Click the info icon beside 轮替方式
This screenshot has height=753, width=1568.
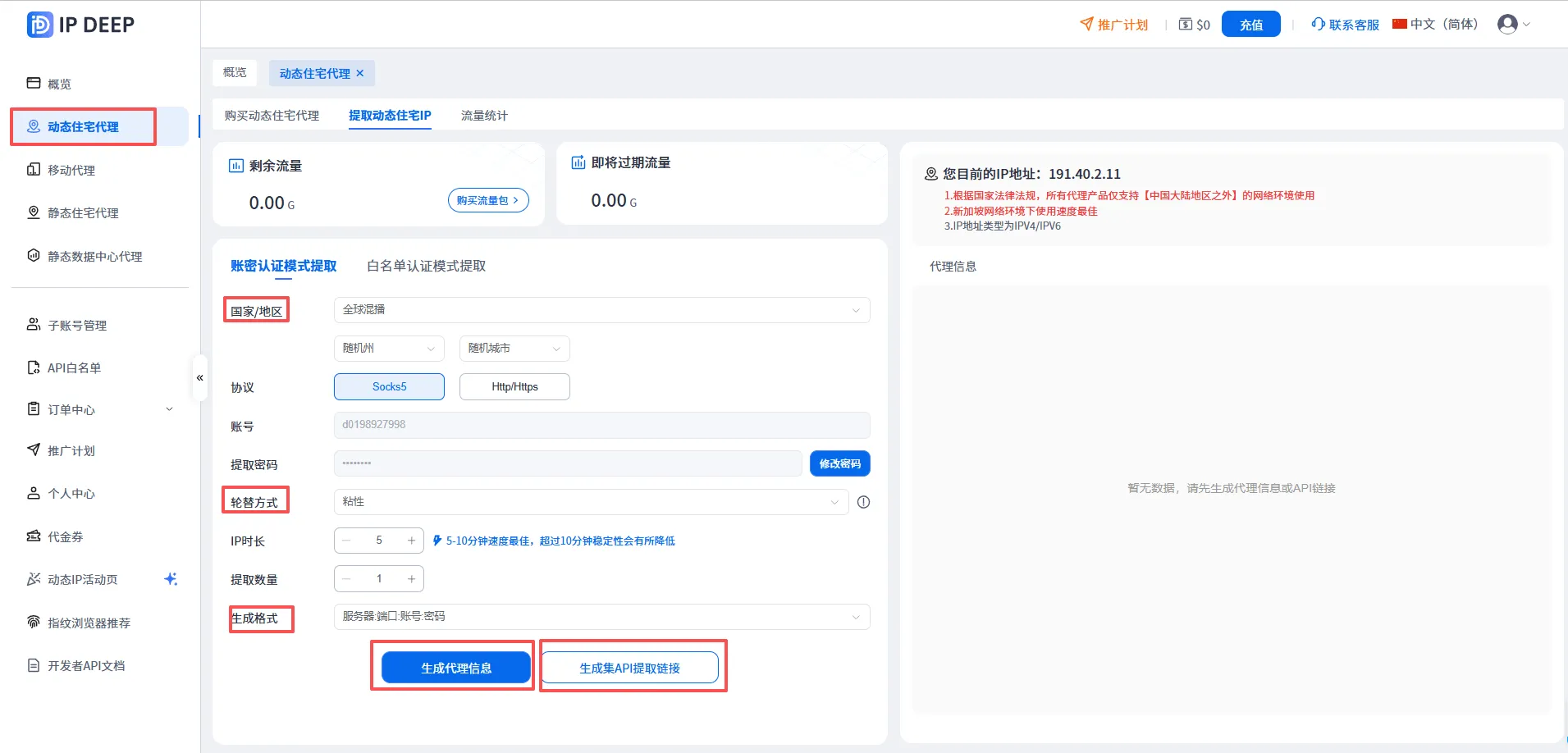(x=863, y=502)
